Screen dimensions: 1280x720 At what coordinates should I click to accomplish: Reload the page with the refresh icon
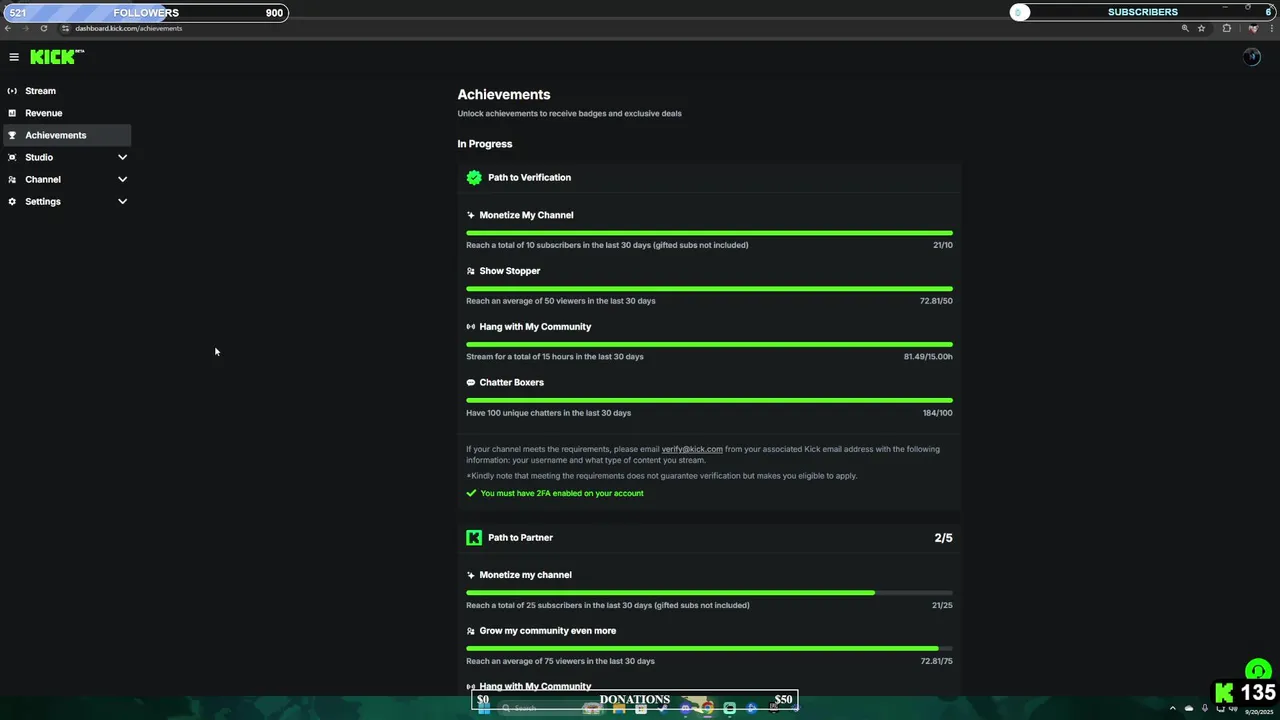point(44,28)
